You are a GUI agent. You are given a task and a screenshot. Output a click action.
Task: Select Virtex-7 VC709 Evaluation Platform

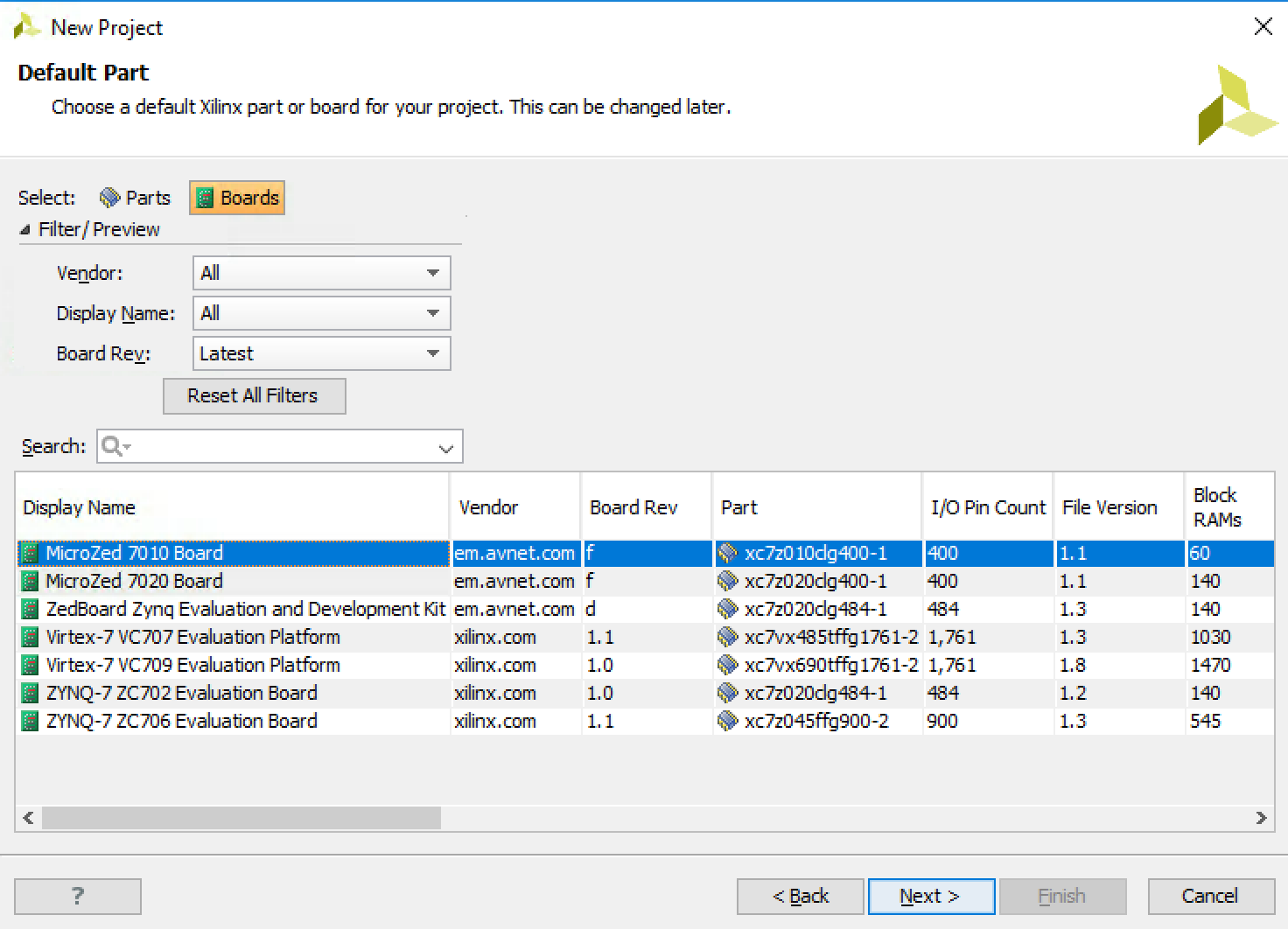pyautogui.click(x=645, y=665)
